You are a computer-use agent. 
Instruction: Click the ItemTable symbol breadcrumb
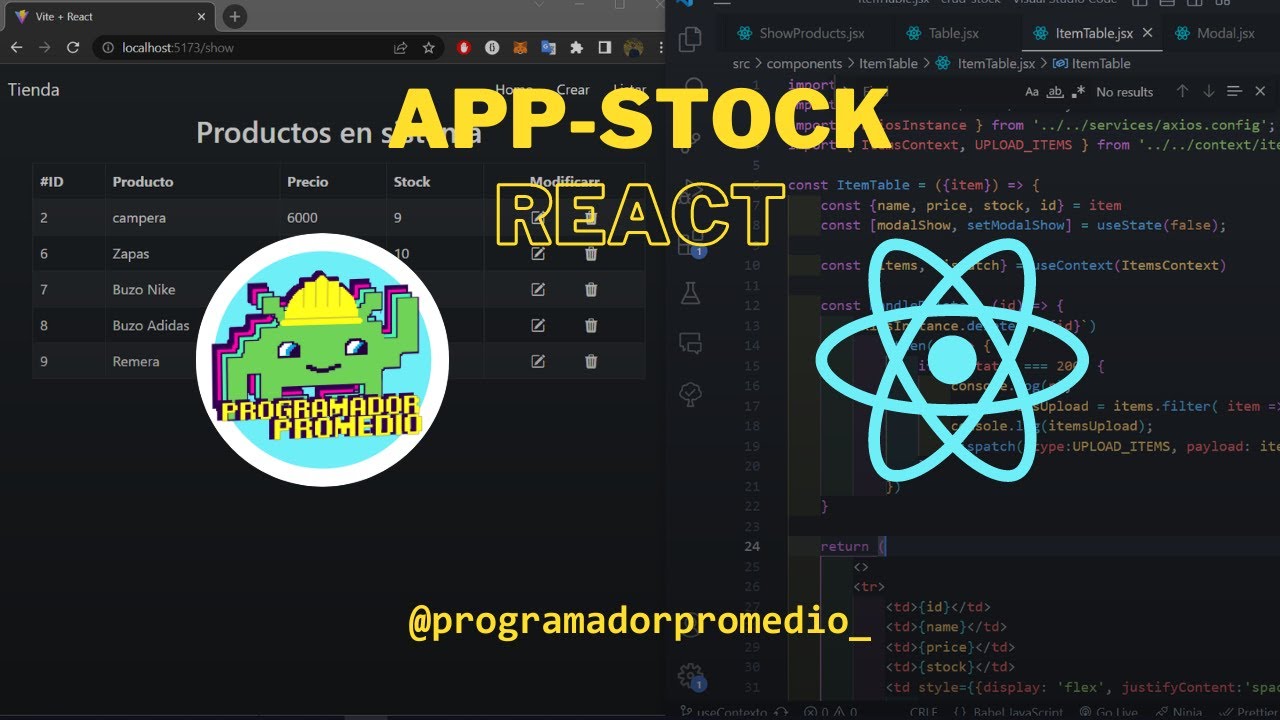click(1100, 63)
